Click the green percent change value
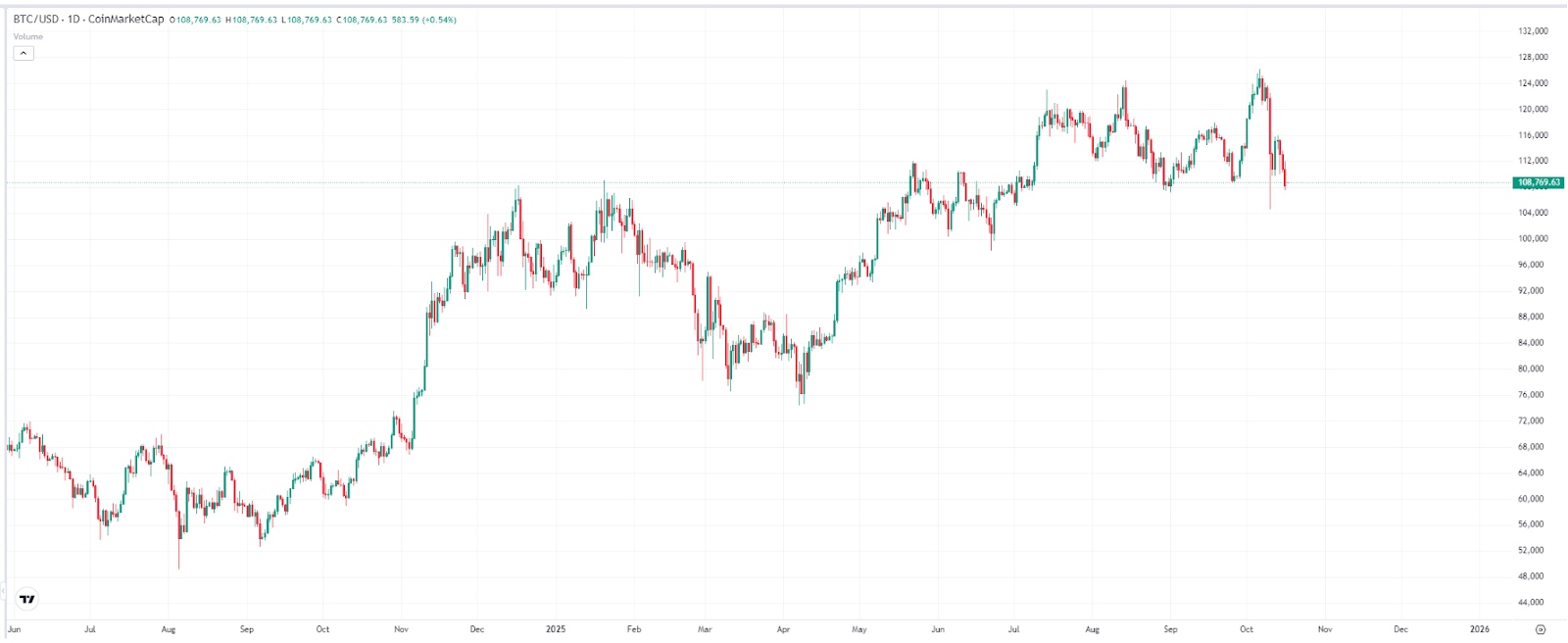Viewport: 1568px width, 643px height. pos(437,18)
